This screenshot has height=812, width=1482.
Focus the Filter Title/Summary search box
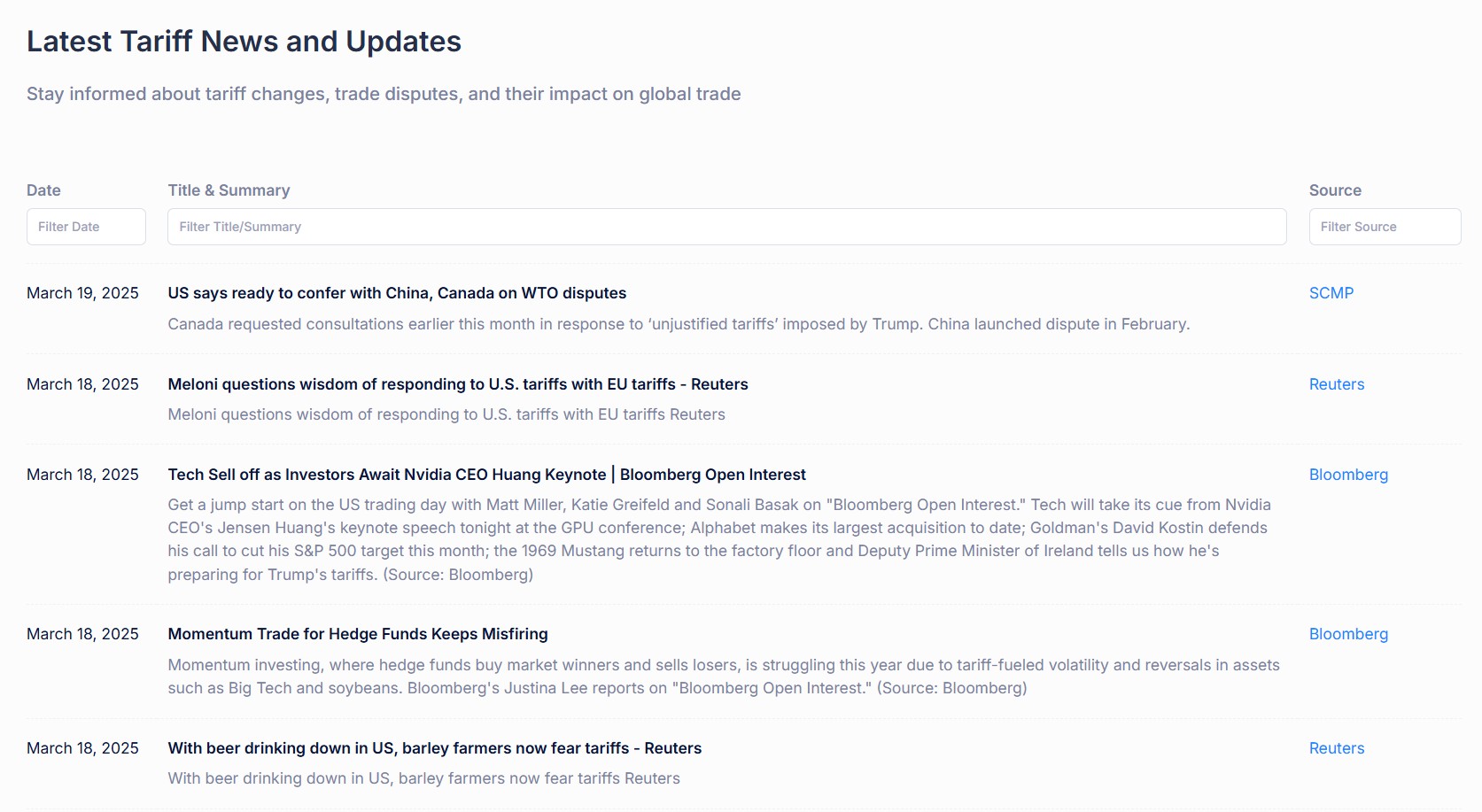tap(726, 227)
